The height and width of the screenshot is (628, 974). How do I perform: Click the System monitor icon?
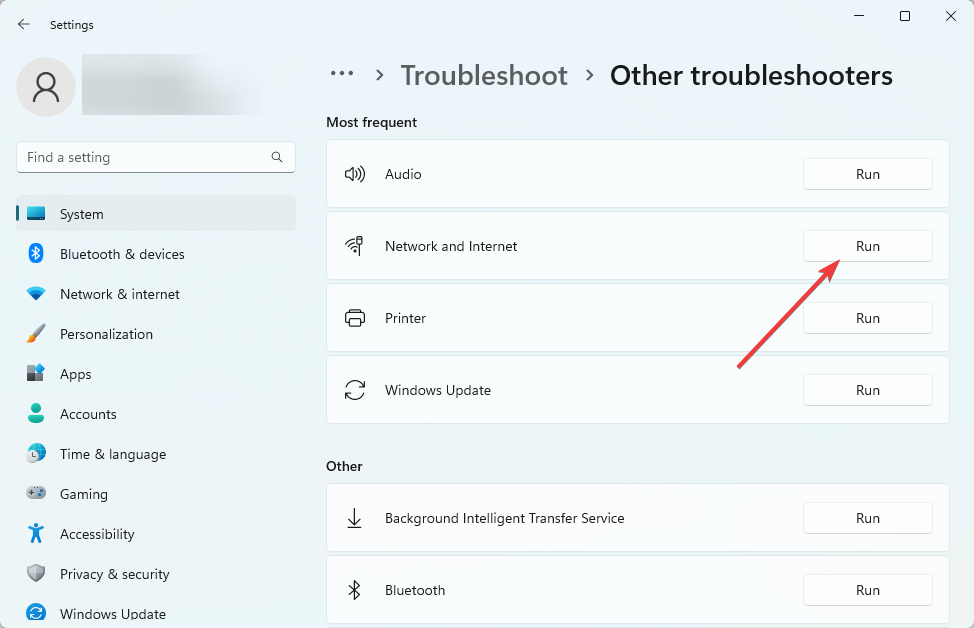[x=36, y=214]
